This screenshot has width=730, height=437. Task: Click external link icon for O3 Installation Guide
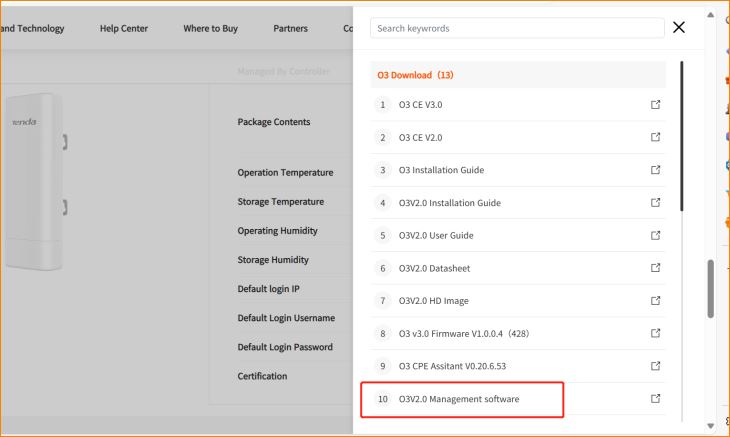click(x=656, y=170)
